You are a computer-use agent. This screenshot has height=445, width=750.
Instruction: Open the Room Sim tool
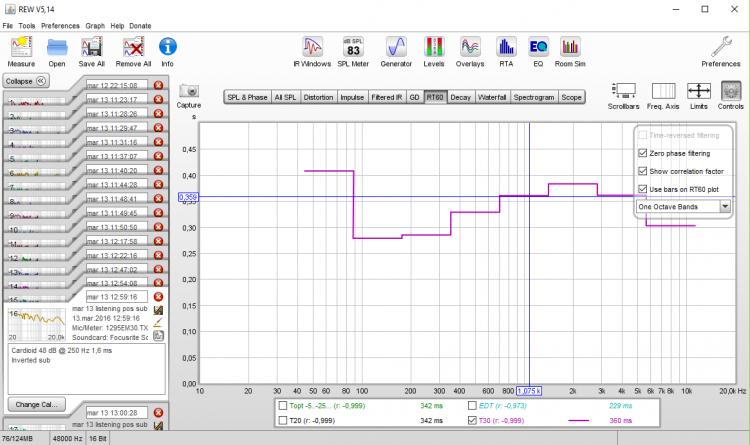click(570, 52)
